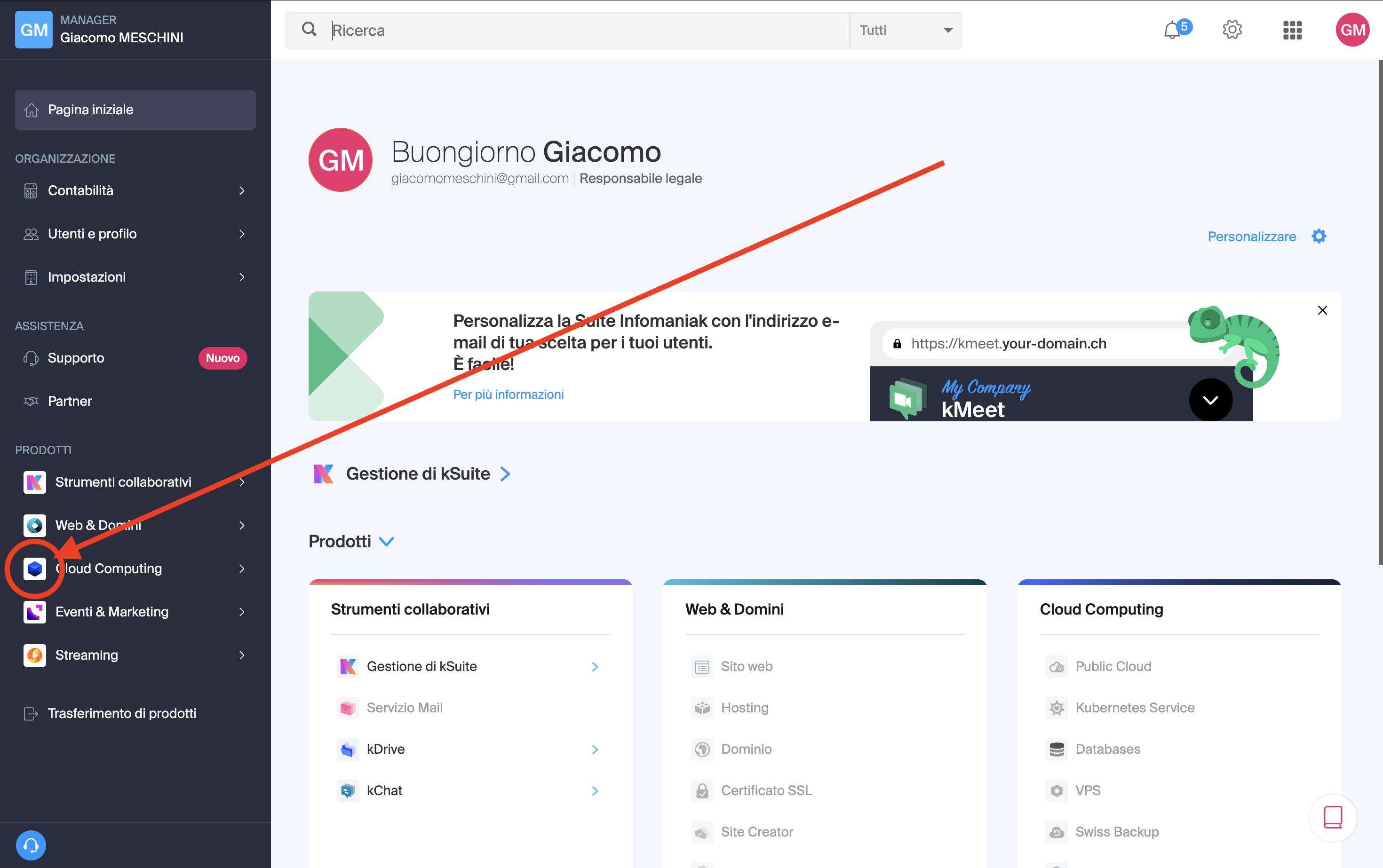The height and width of the screenshot is (868, 1383).
Task: Click the Streaming icon in sidebar
Action: click(x=35, y=655)
